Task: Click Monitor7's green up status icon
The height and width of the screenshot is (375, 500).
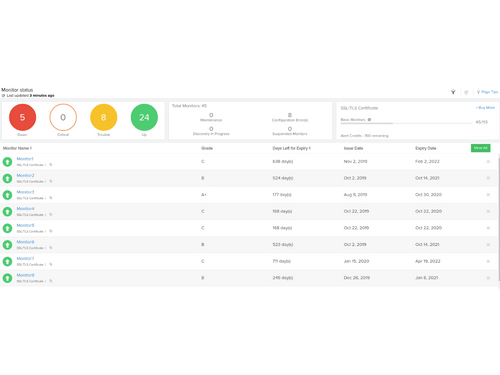Action: click(x=7, y=262)
